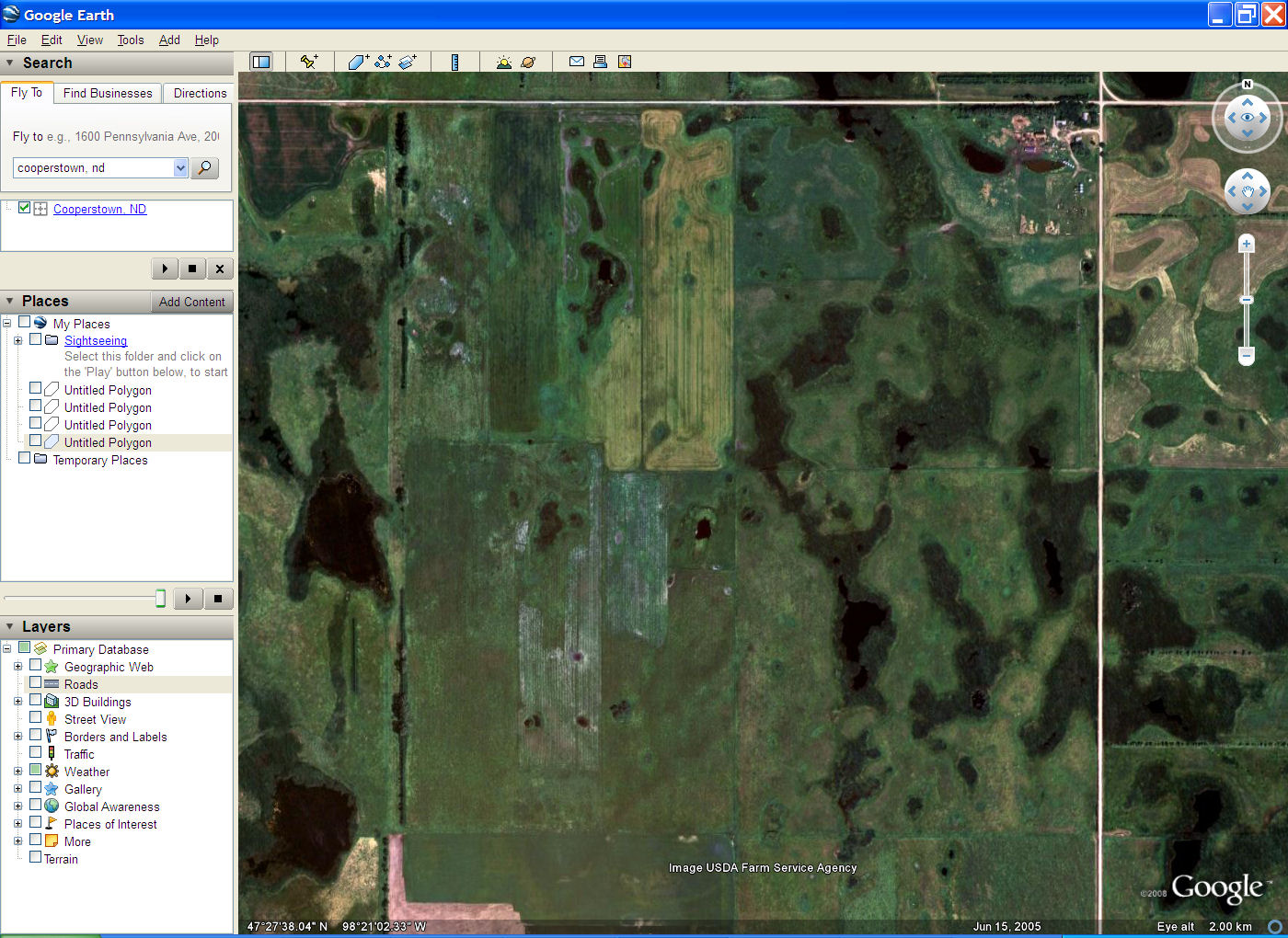The width and height of the screenshot is (1288, 938).
Task: Check the Temporary Places checkbox
Action: point(25,458)
